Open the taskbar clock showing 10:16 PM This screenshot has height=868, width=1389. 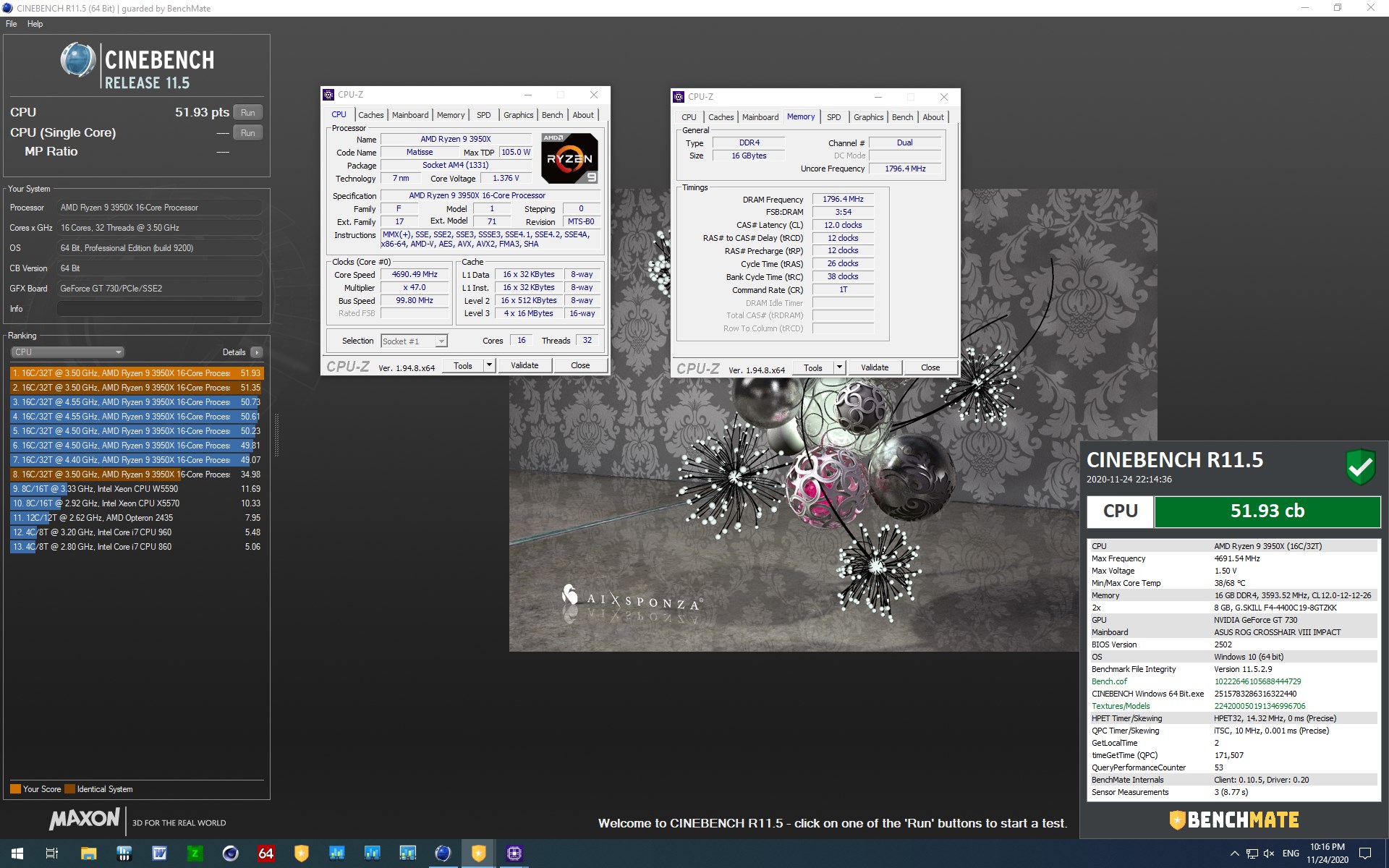[1327, 854]
